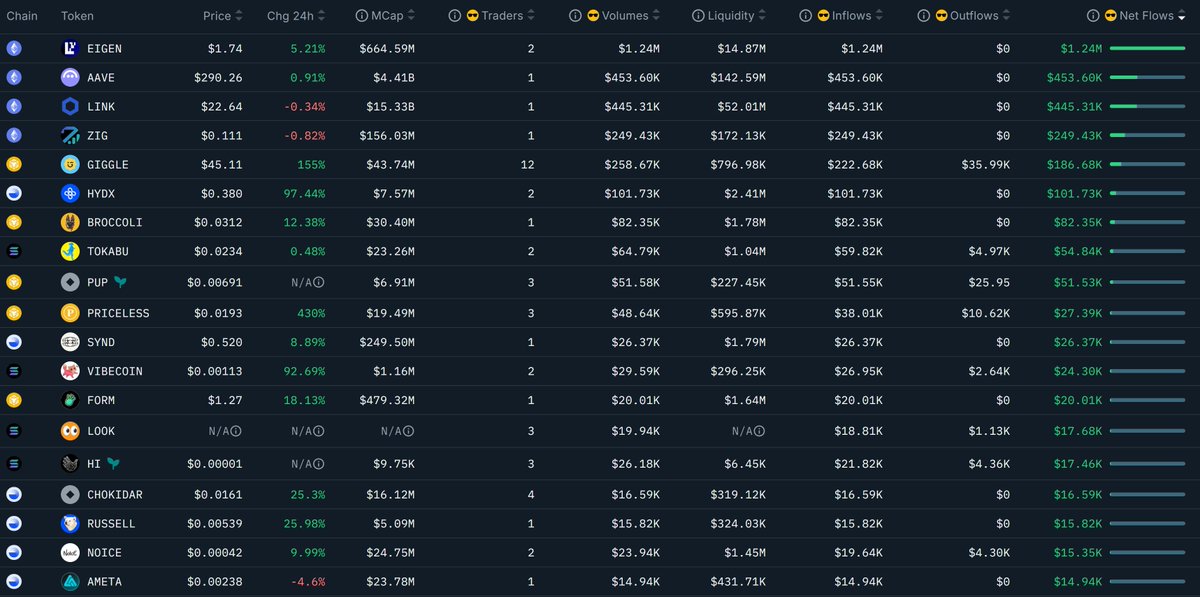
Task: Click the info icon beside Net Flows header
Action: (1096, 16)
